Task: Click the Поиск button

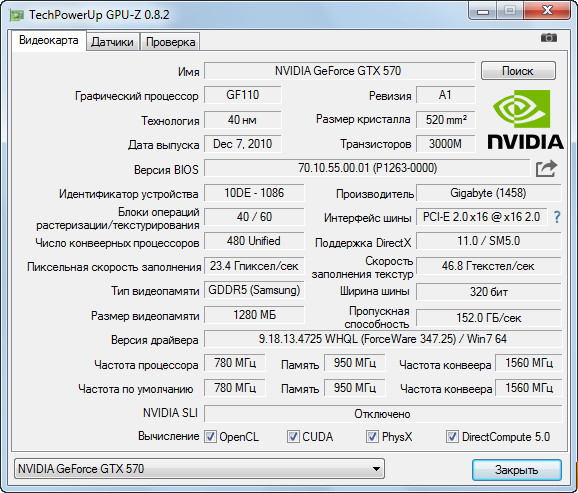Action: click(x=518, y=70)
